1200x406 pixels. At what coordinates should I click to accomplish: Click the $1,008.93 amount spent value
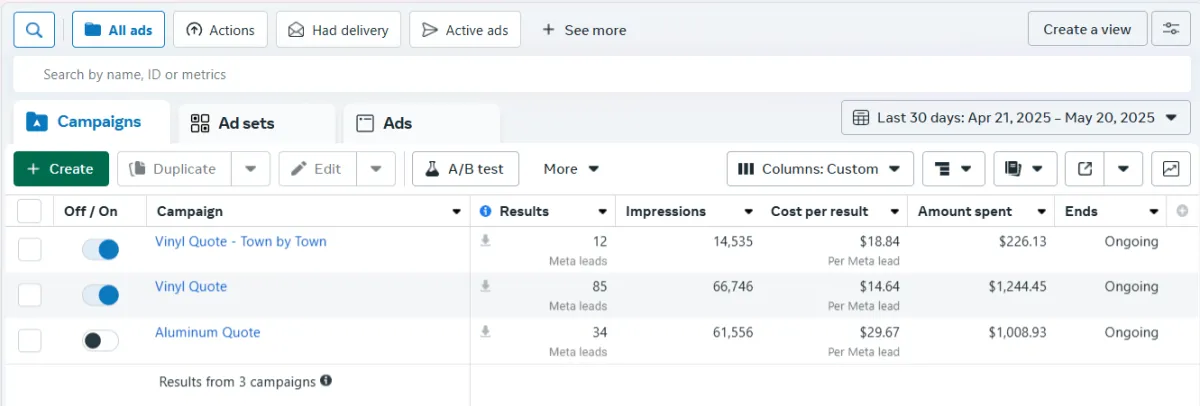point(1018,332)
